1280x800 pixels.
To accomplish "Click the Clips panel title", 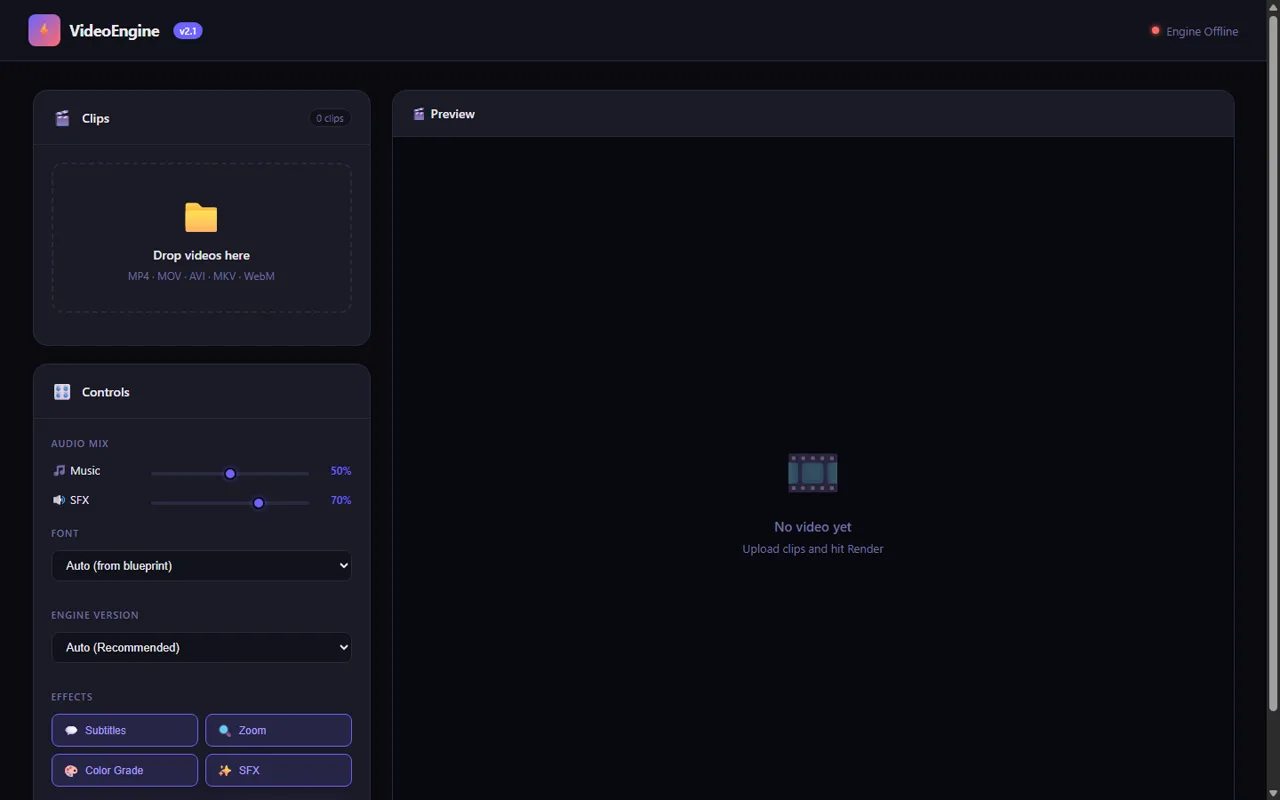I will [96, 118].
